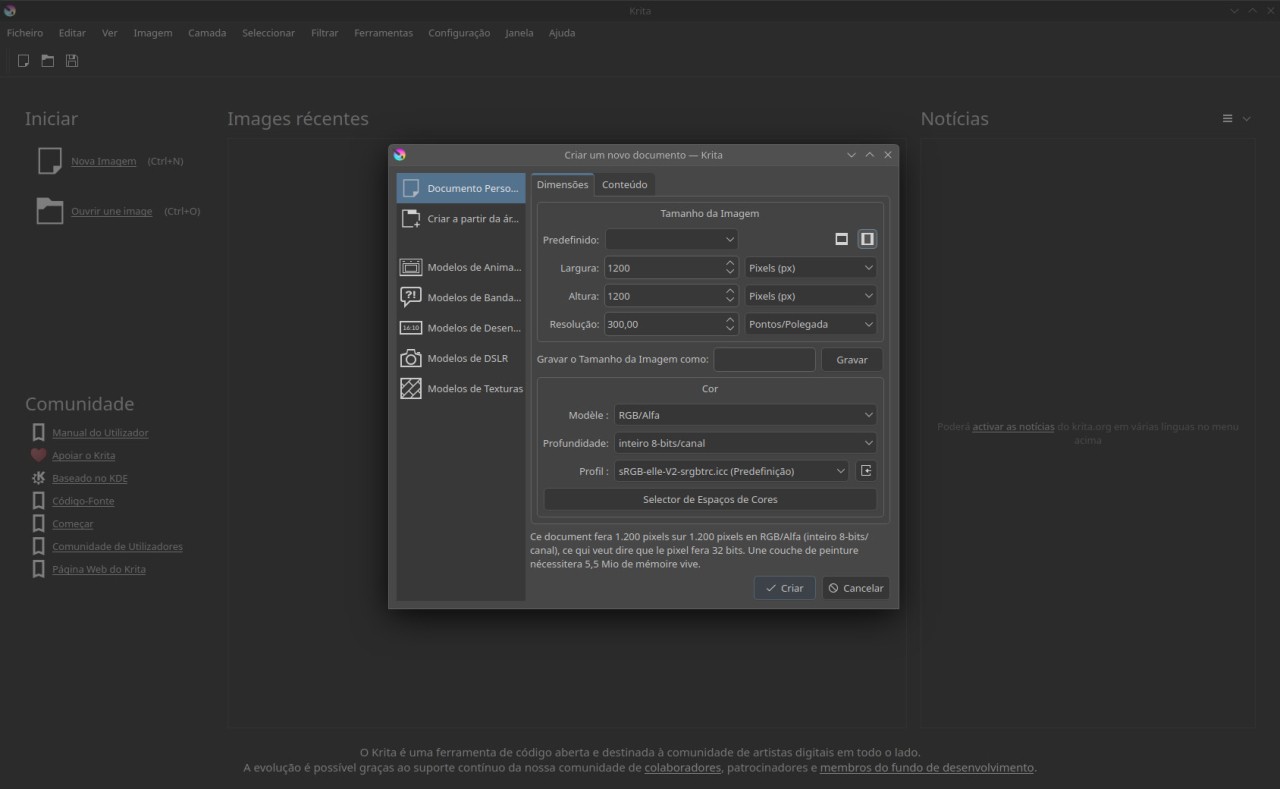This screenshot has height=789, width=1280.
Task: Set landscape orientation
Action: click(x=842, y=239)
